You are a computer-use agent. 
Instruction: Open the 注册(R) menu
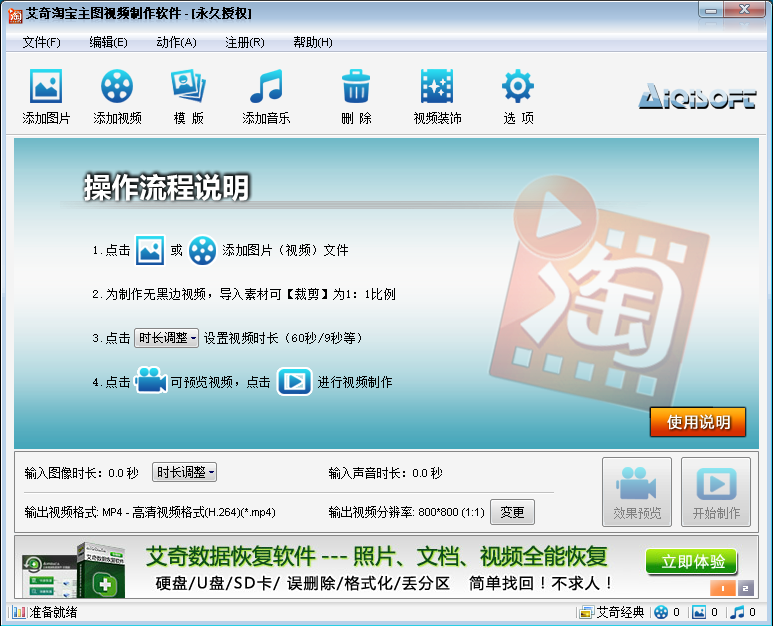245,43
